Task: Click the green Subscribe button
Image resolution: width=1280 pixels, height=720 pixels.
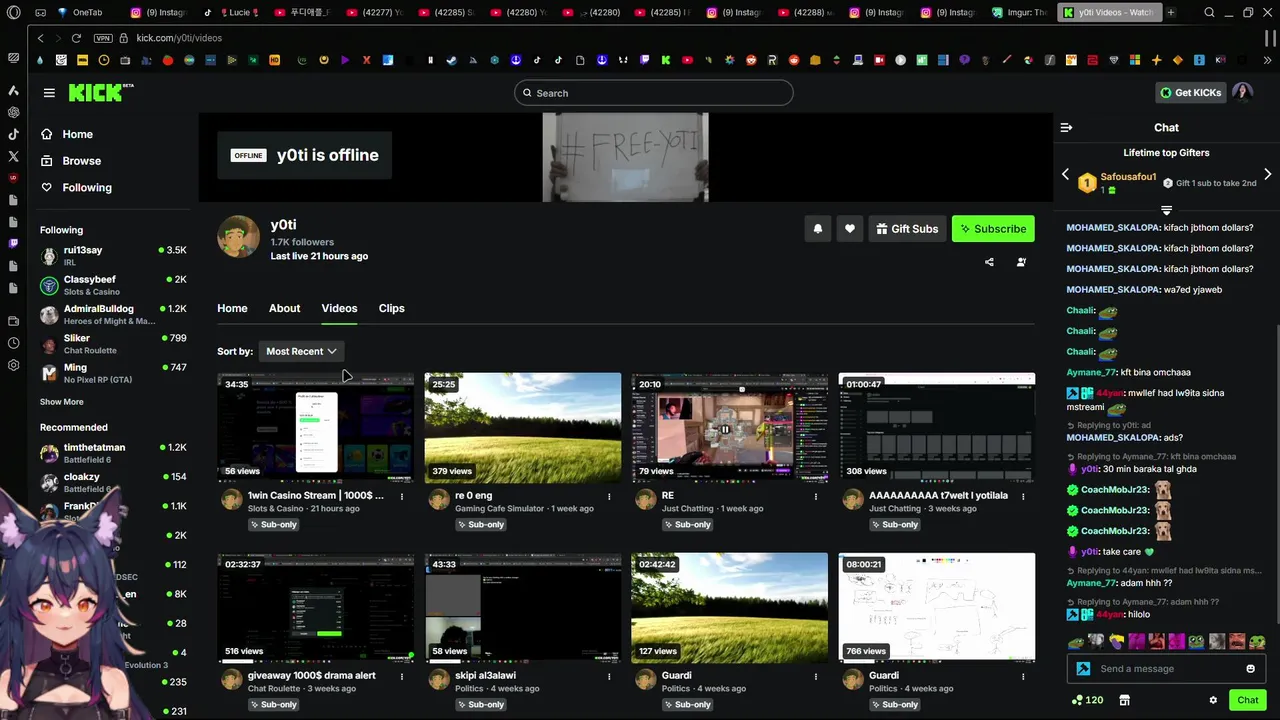Action: pos(993,229)
